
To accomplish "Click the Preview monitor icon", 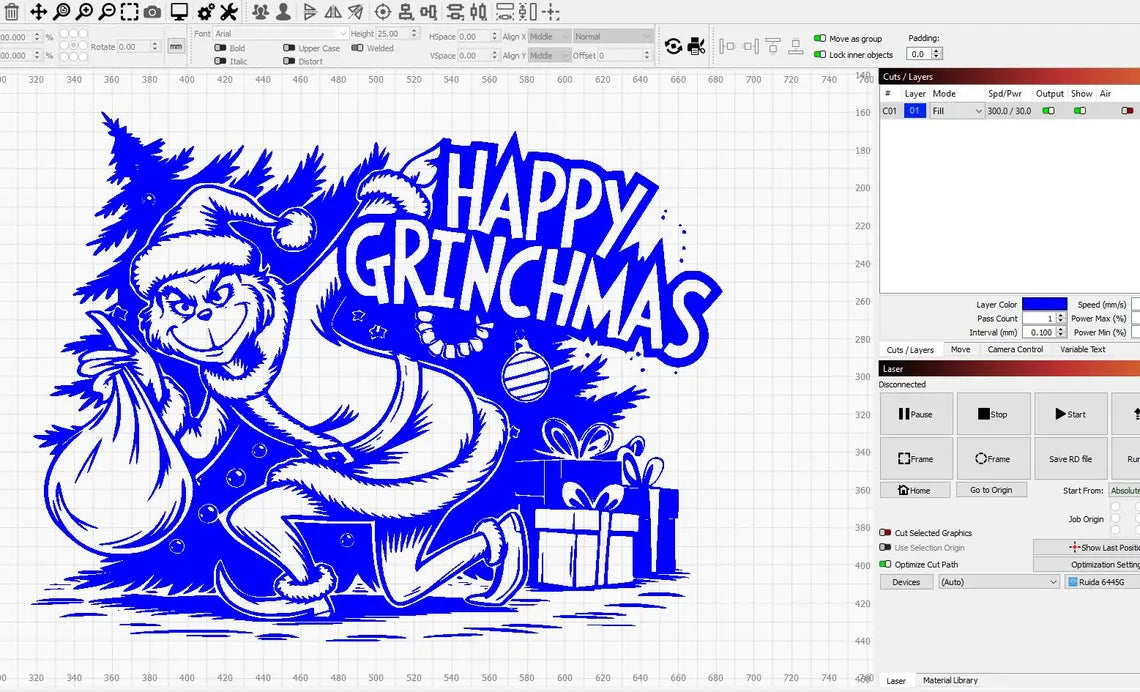I will coord(179,12).
